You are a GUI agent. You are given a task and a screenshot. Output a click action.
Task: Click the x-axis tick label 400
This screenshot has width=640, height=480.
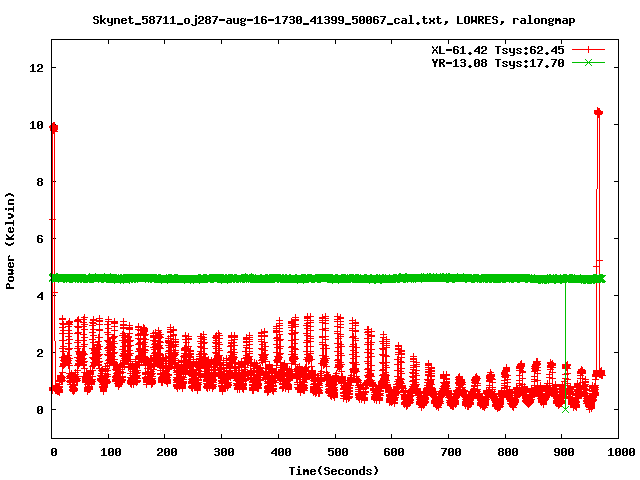(x=280, y=452)
